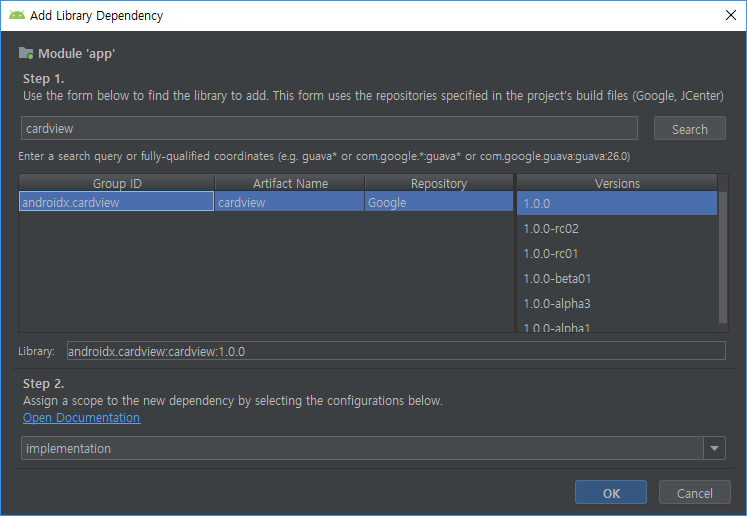Open the Open Documentation link

[81, 418]
